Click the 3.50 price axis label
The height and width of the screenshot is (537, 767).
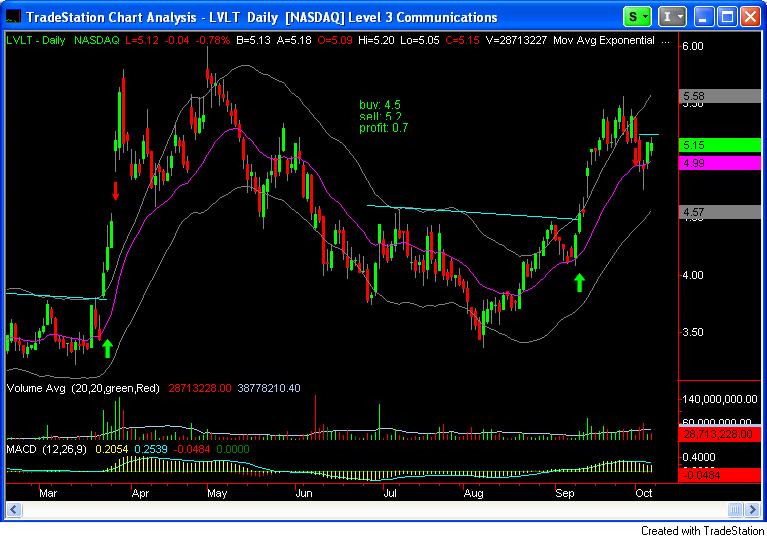pos(693,333)
